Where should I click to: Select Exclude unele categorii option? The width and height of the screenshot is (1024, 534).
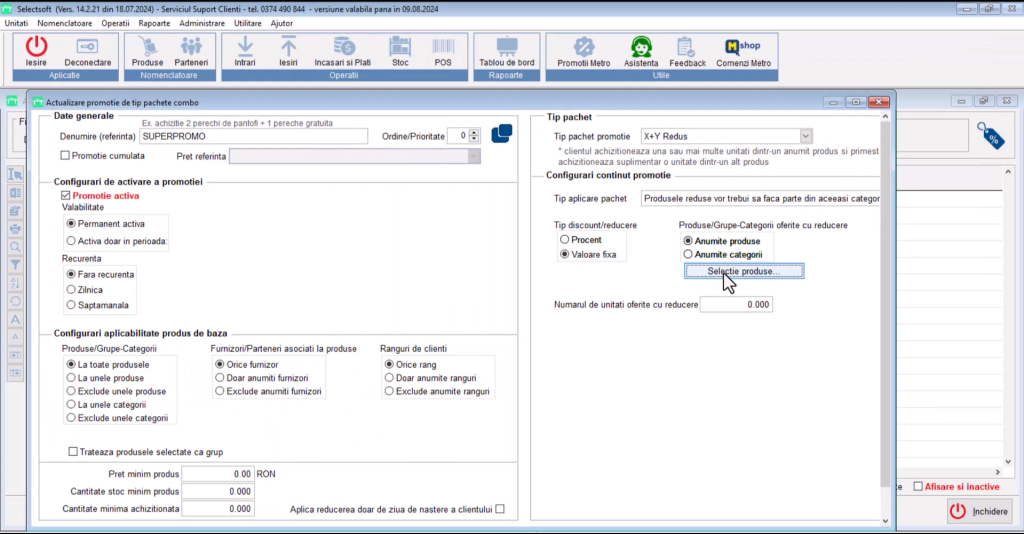[71, 418]
